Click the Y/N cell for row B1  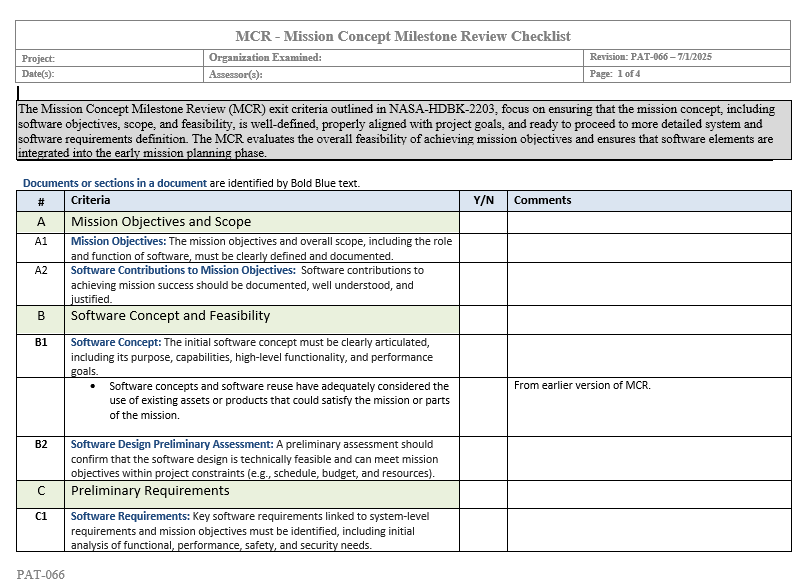[483, 356]
